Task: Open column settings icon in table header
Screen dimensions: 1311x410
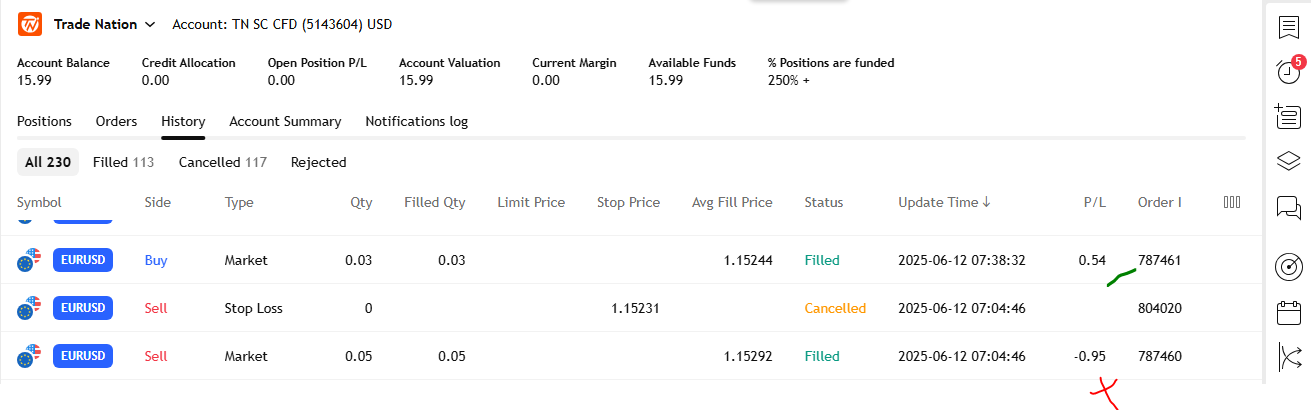Action: click(1232, 202)
